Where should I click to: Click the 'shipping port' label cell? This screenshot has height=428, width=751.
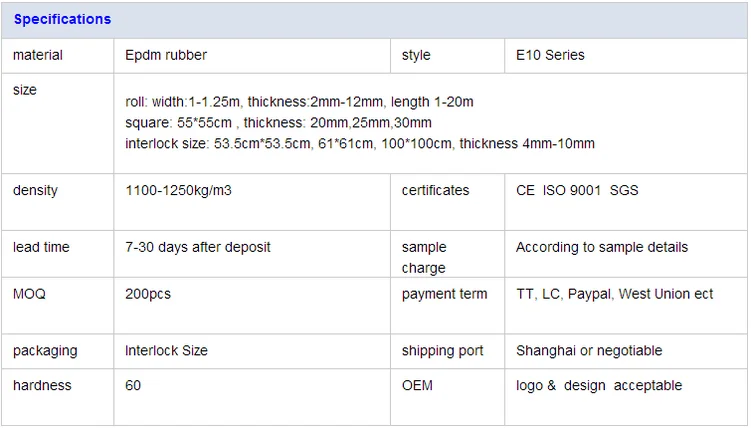coord(442,351)
